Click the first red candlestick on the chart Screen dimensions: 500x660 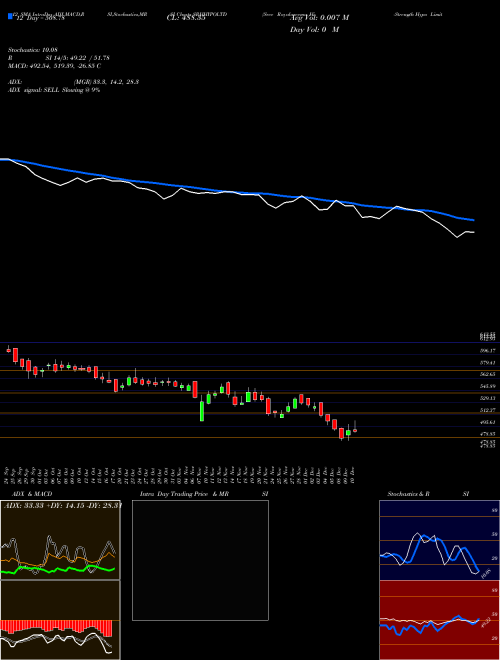(x=8, y=350)
